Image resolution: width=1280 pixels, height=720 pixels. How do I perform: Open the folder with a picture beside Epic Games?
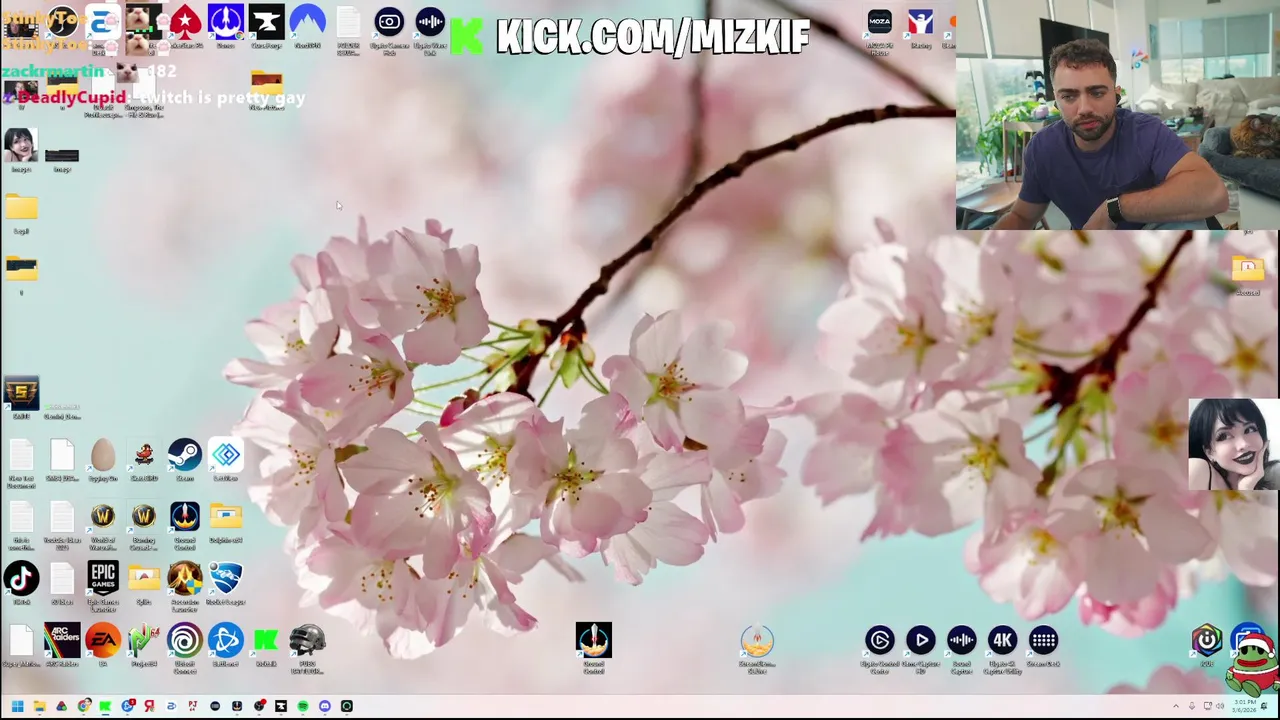click(144, 578)
